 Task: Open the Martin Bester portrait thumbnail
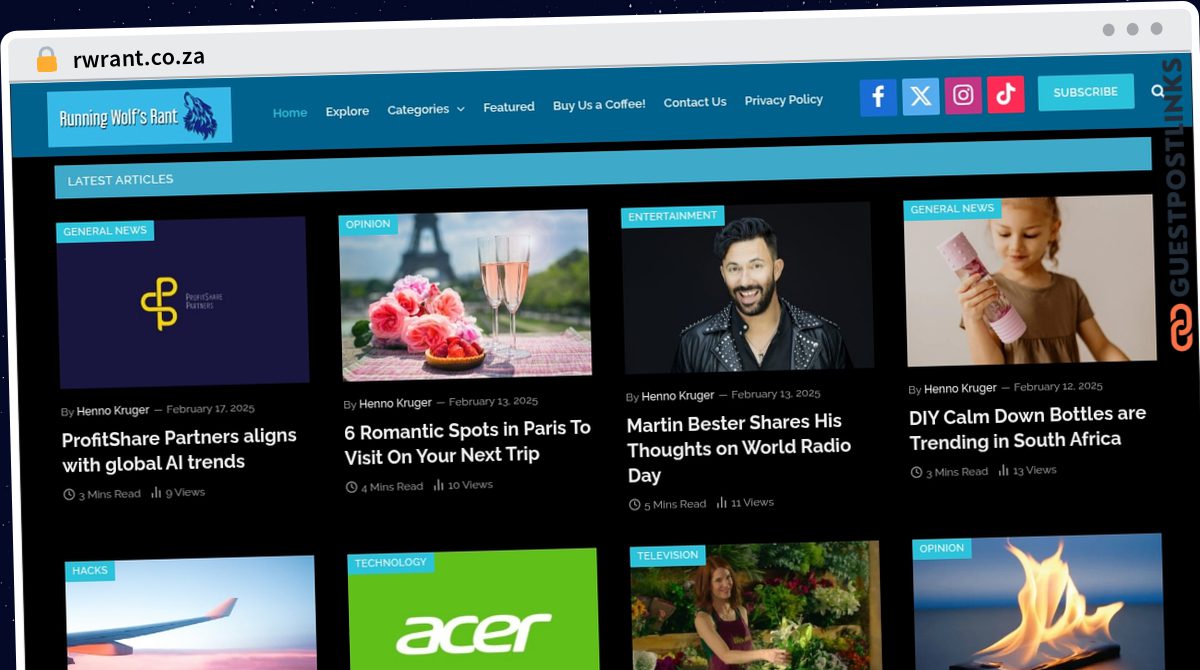[748, 288]
